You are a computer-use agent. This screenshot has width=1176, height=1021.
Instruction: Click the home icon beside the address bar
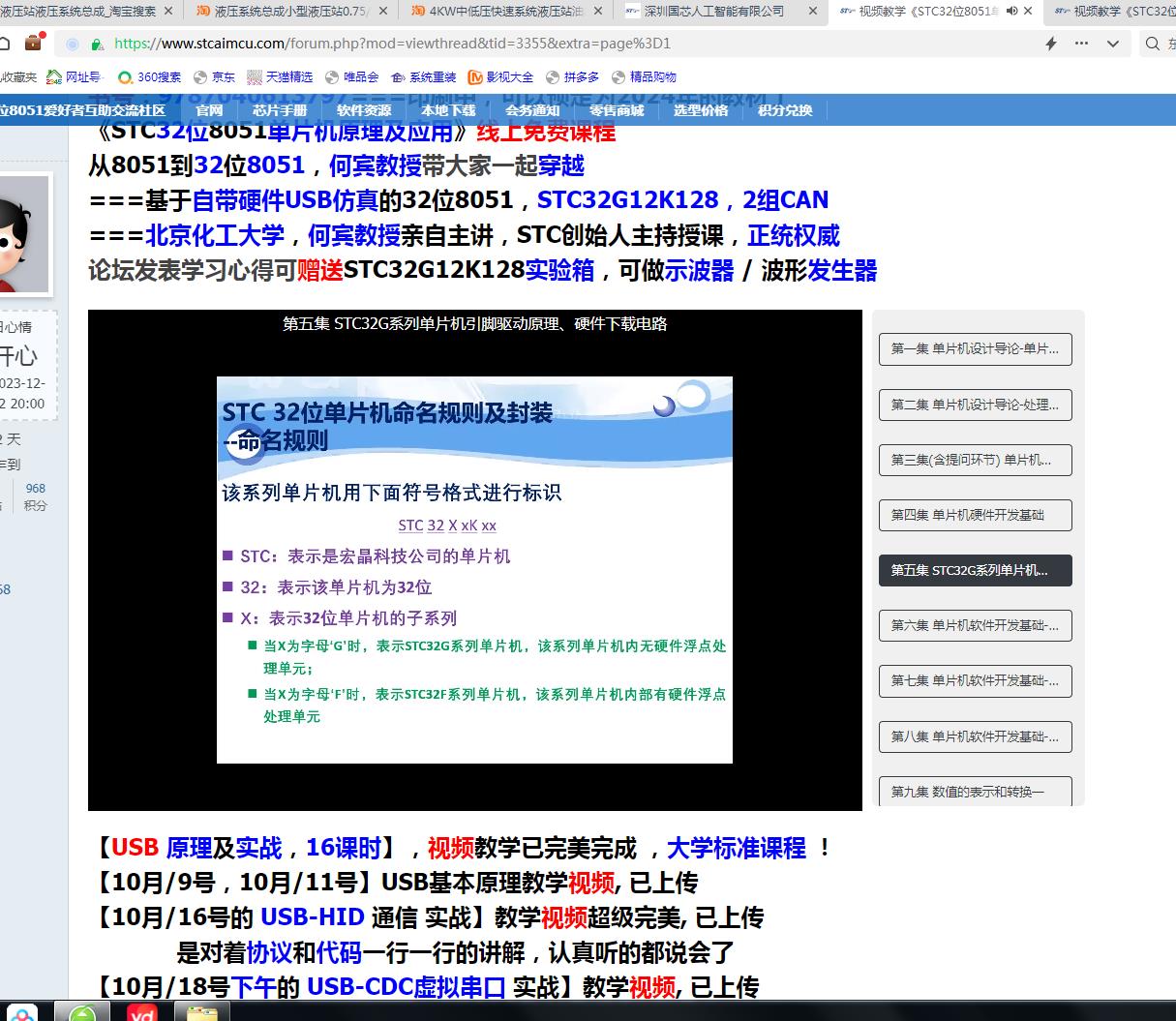tap(5, 44)
